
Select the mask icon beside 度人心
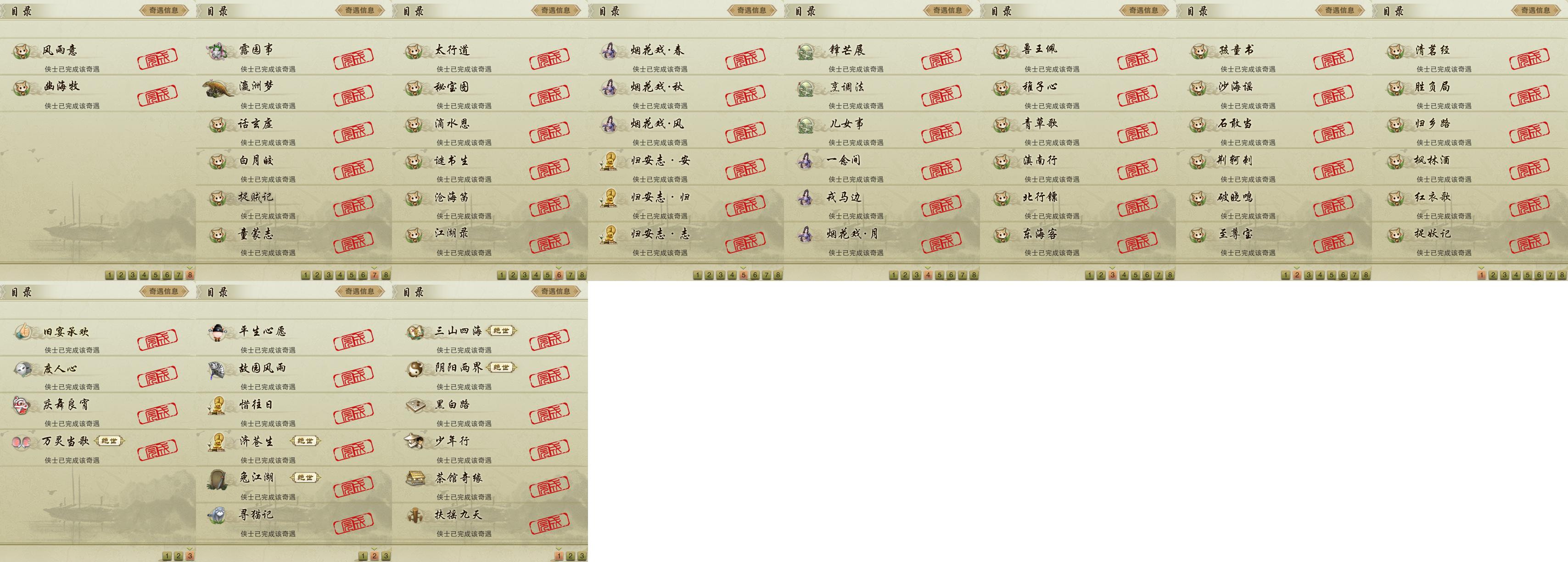[22, 369]
